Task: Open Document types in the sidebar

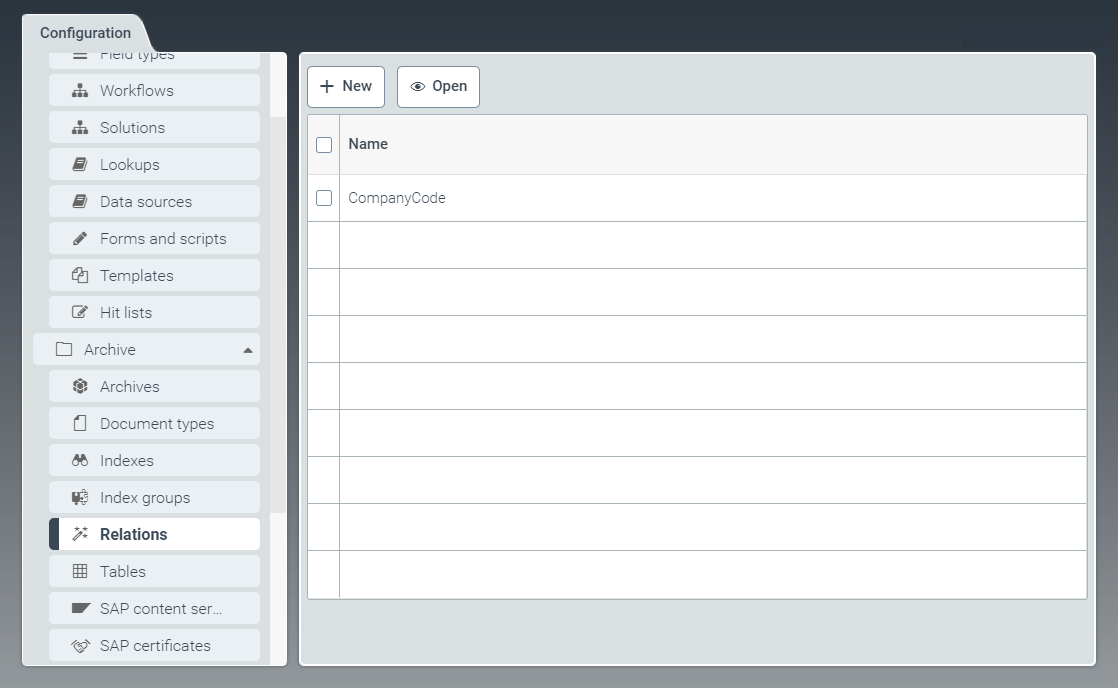Action: click(156, 424)
